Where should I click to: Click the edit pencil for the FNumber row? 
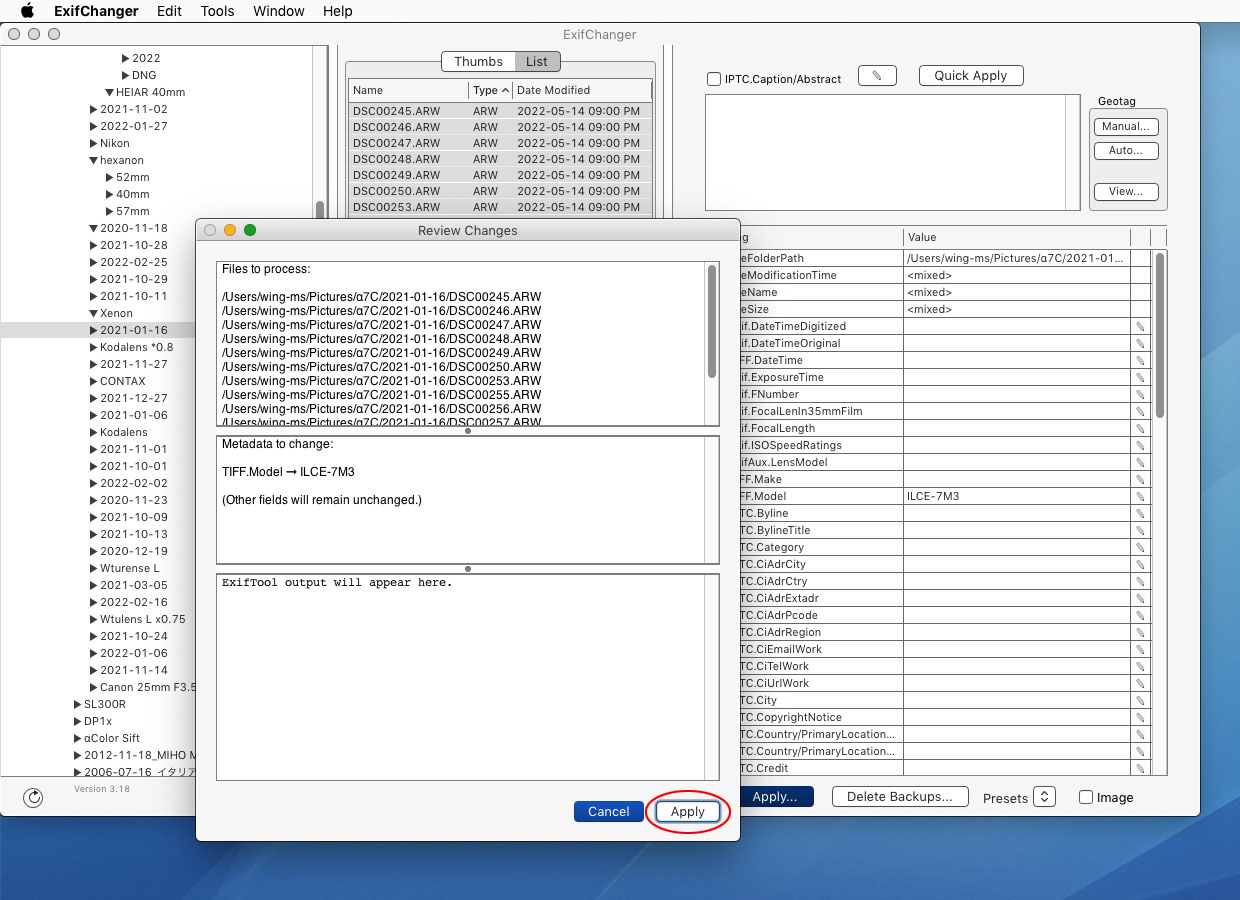1139,394
